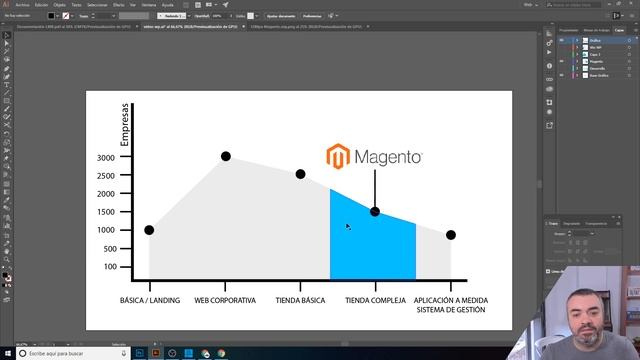The height and width of the screenshot is (360, 640).
Task: Open the stroke weight dropdown
Action: click(113, 16)
